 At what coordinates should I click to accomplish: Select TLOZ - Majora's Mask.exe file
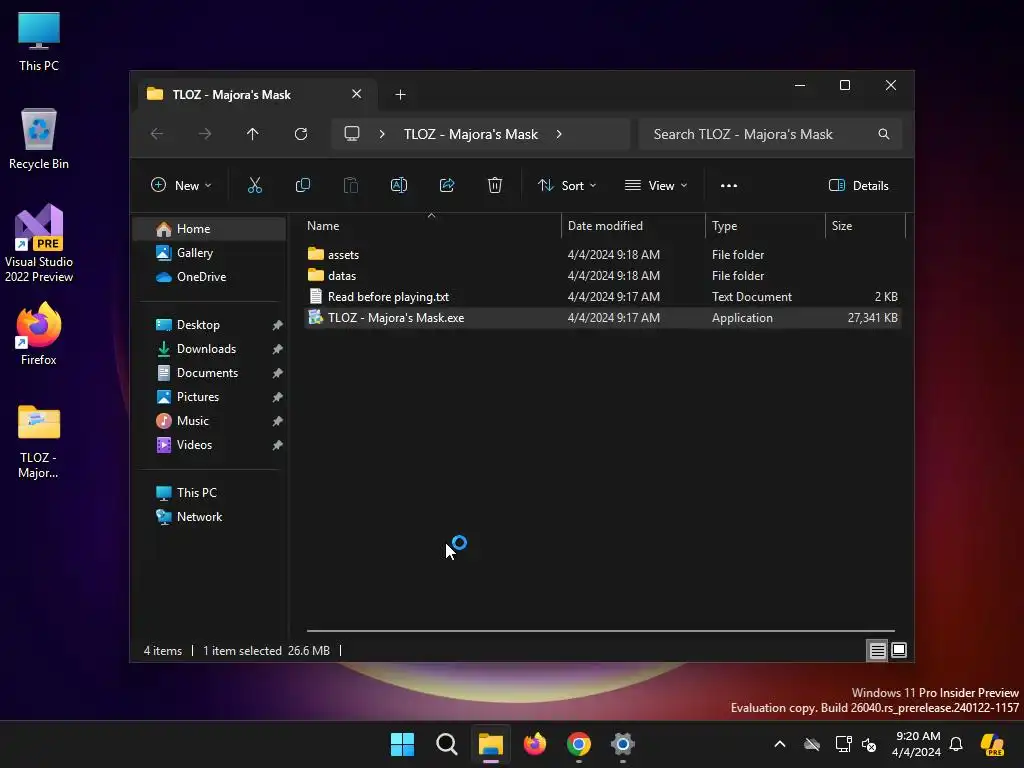pyautogui.click(x=602, y=318)
